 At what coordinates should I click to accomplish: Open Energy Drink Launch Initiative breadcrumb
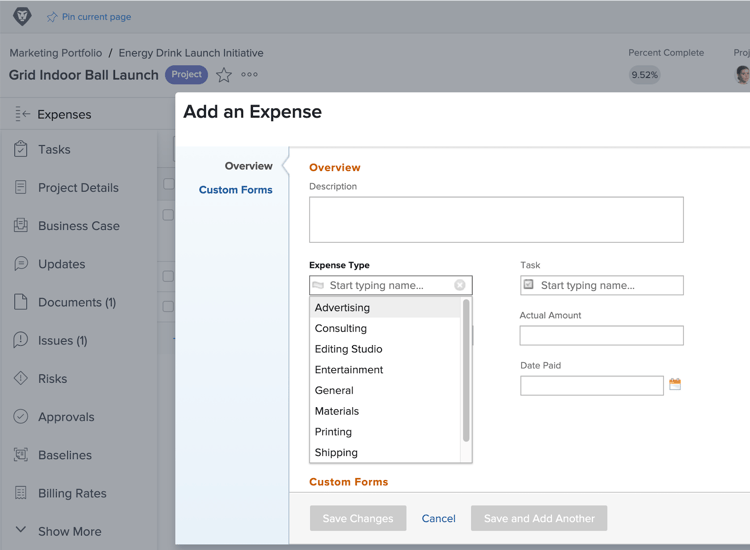tap(191, 53)
